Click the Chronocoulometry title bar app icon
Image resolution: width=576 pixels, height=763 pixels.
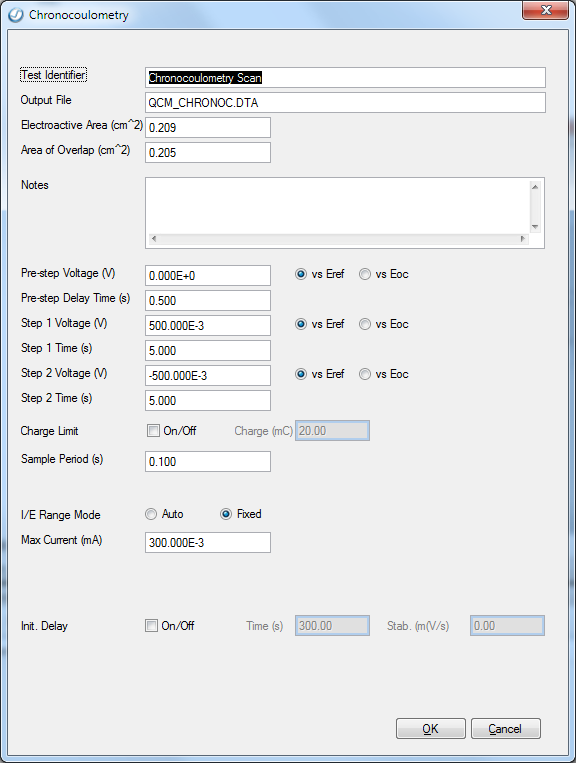pyautogui.click(x=16, y=15)
